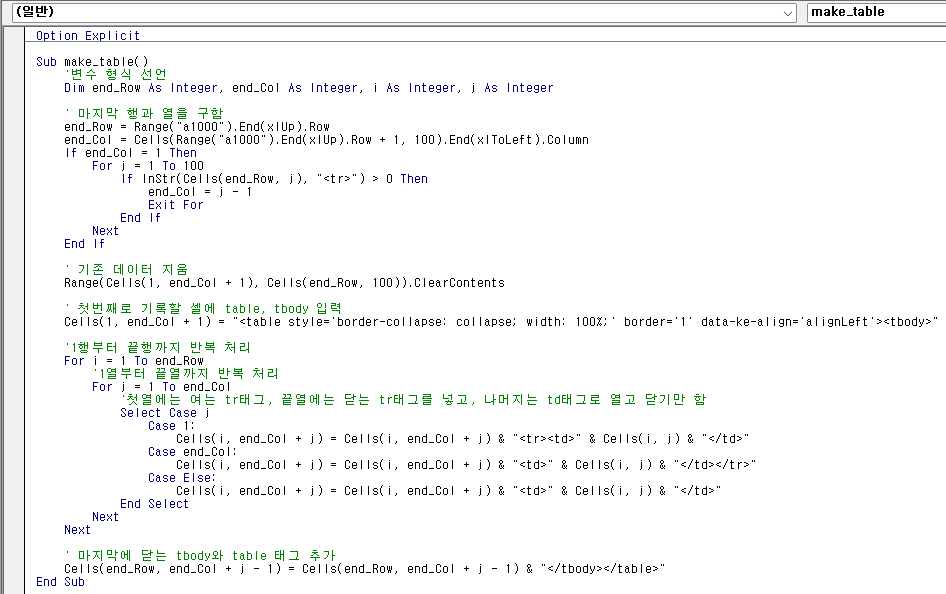Click the ClearContents Range line
946x594 pixels.
click(284, 283)
